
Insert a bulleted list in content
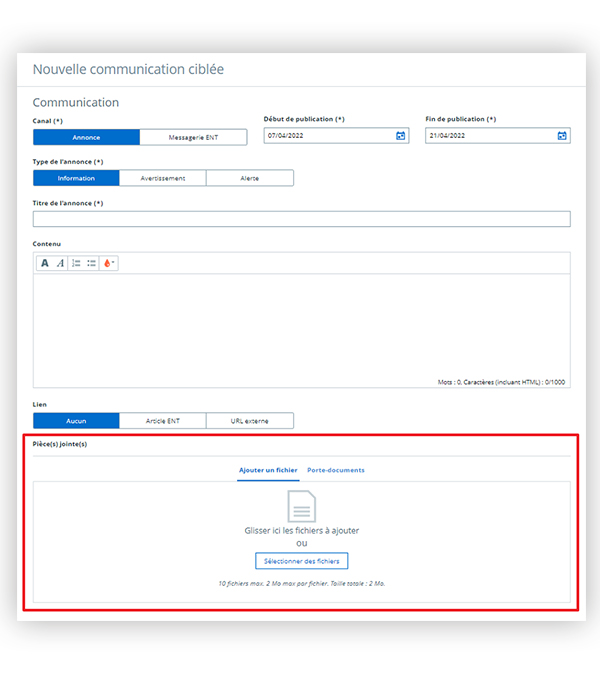[x=92, y=263]
